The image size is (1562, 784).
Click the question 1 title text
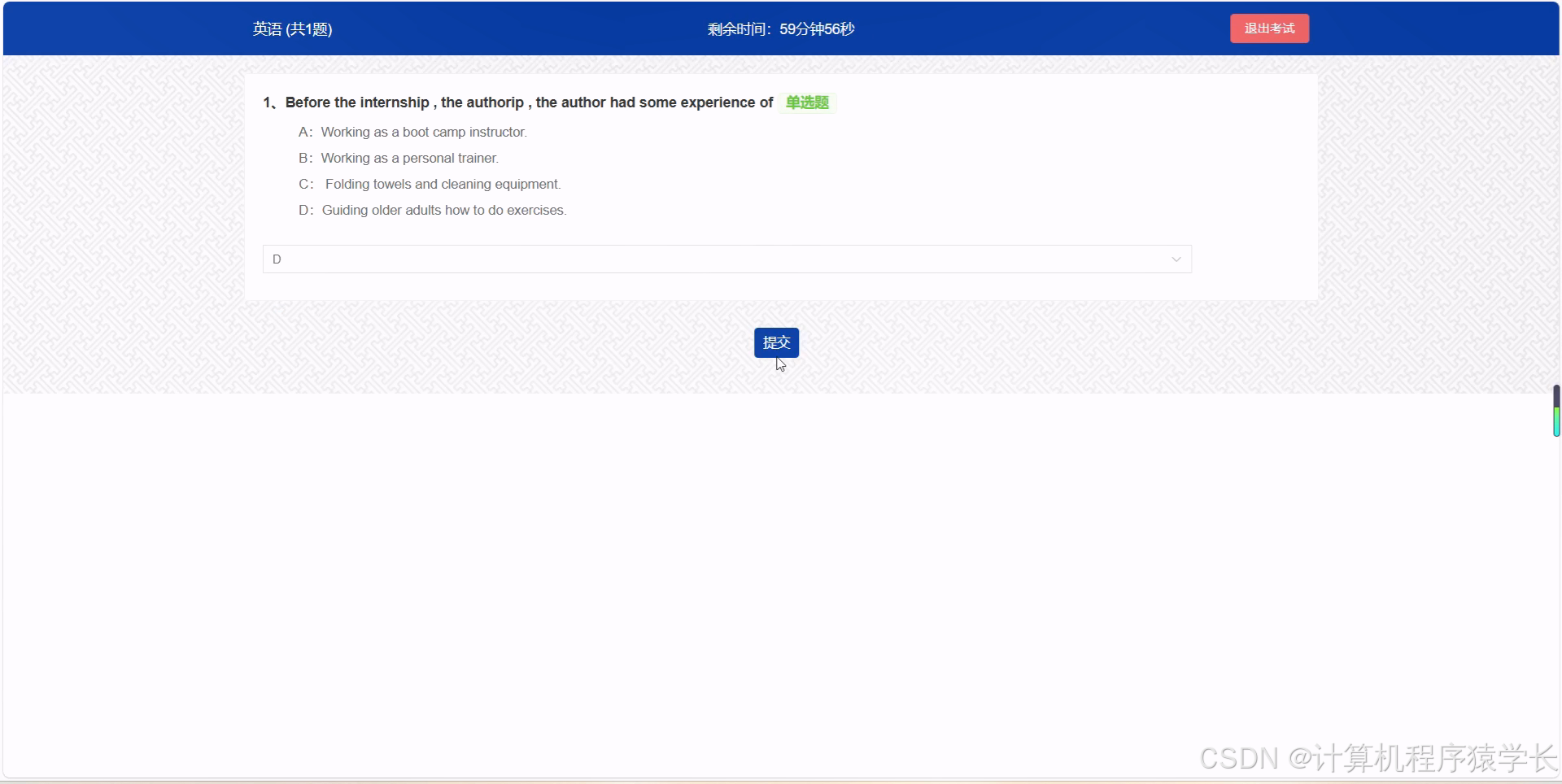click(517, 102)
